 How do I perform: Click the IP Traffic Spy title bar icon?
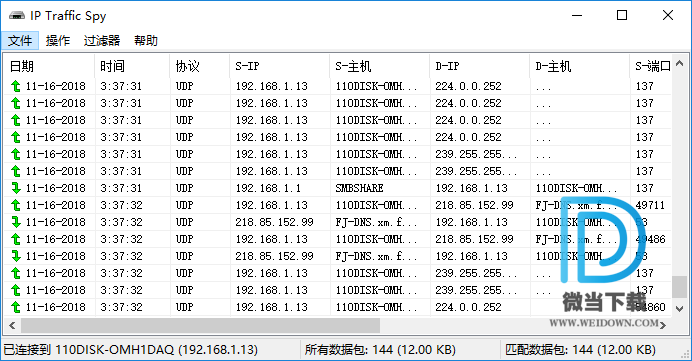tap(17, 16)
